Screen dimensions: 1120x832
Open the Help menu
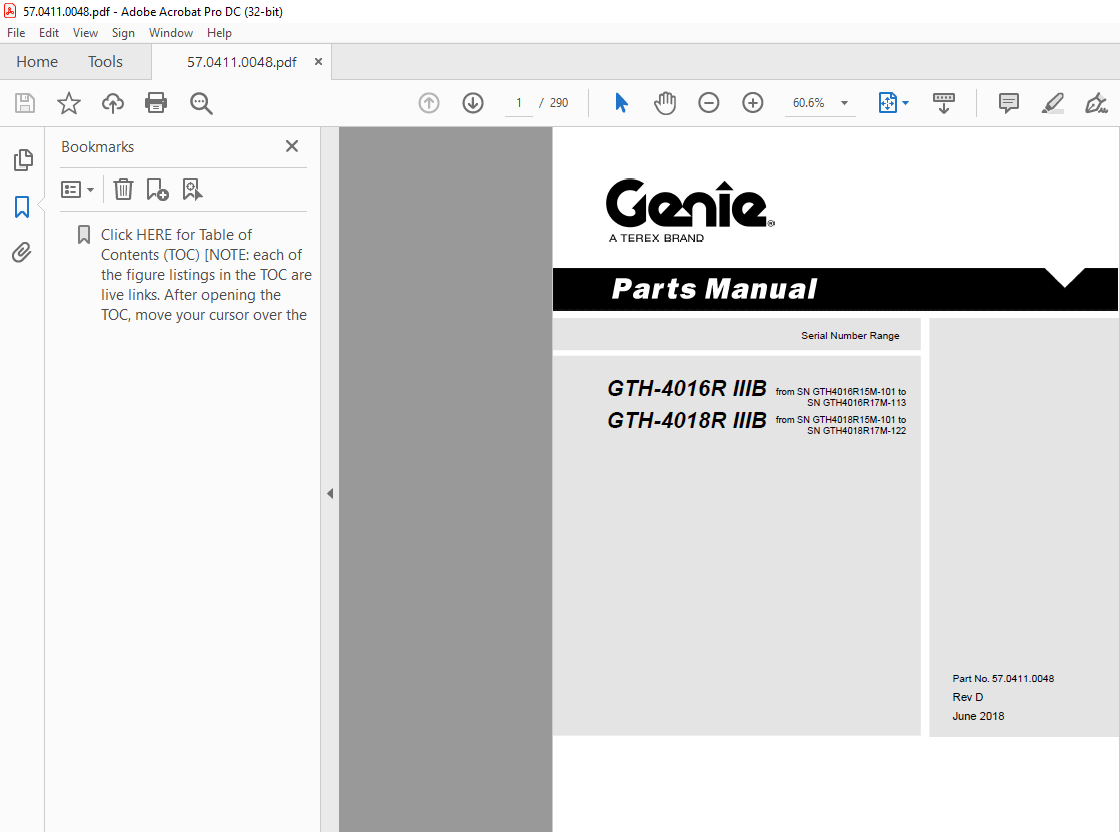(x=219, y=33)
